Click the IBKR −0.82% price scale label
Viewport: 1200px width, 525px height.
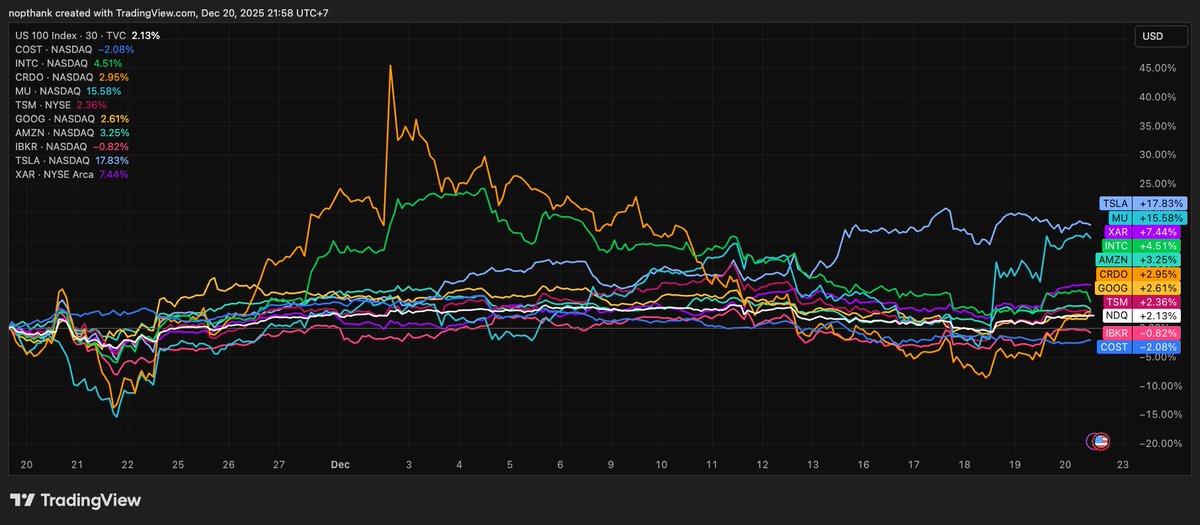(1140, 332)
